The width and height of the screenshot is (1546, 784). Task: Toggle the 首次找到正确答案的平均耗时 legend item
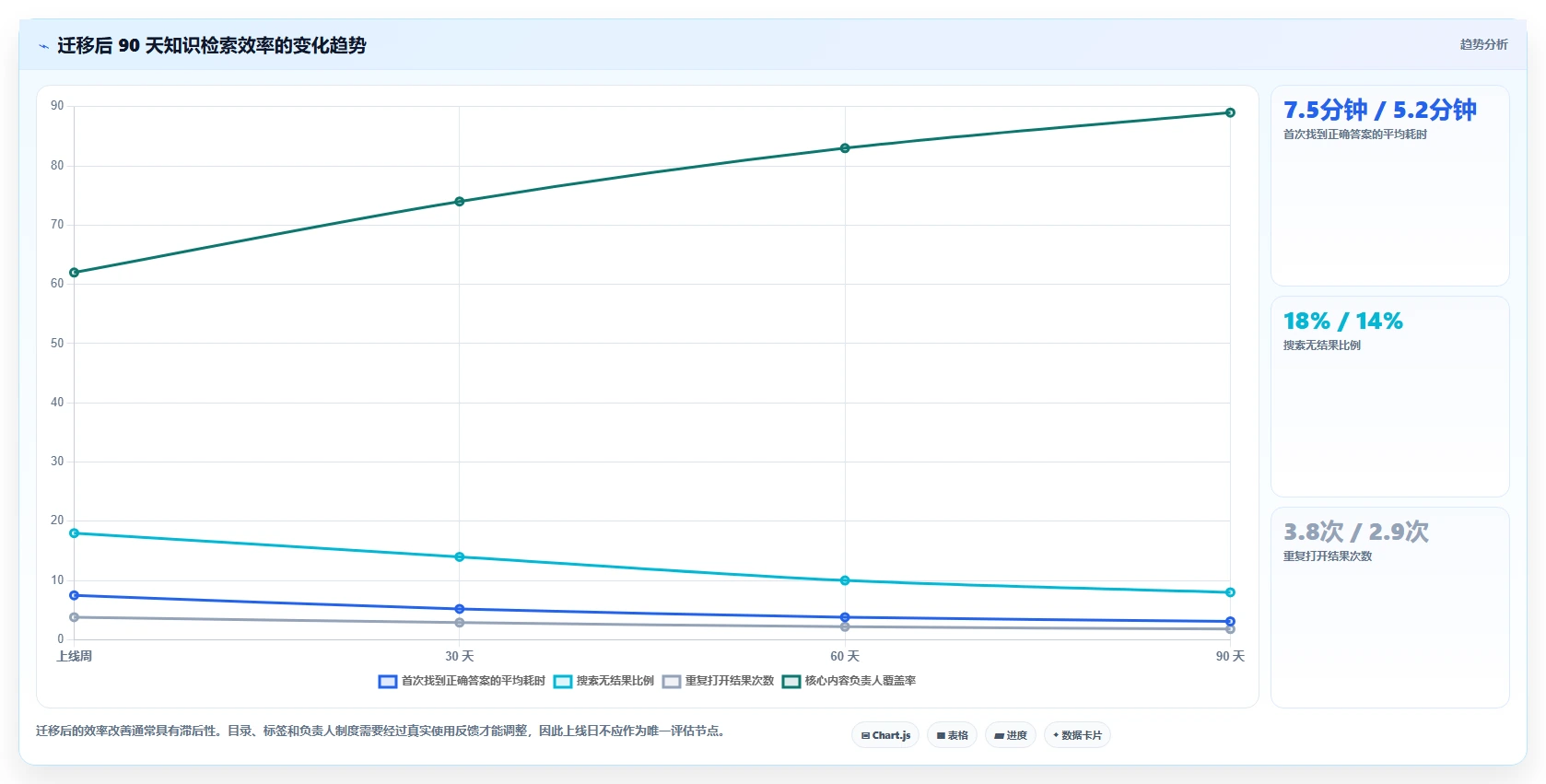pos(462,681)
